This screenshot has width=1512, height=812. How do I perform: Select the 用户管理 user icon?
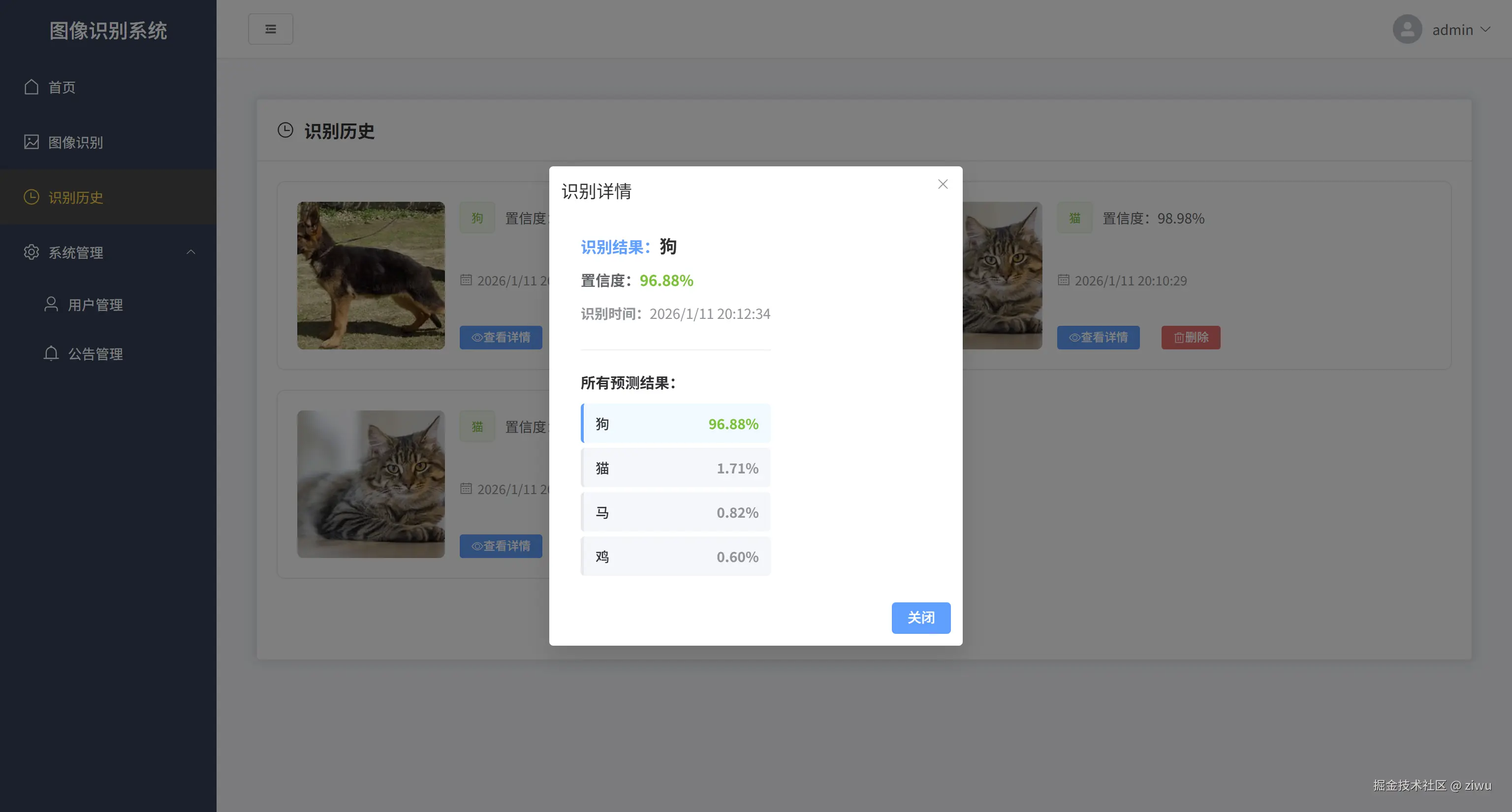pyautogui.click(x=51, y=305)
